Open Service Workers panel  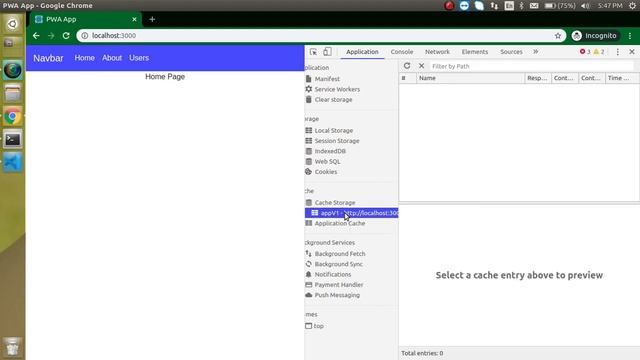pos(337,89)
